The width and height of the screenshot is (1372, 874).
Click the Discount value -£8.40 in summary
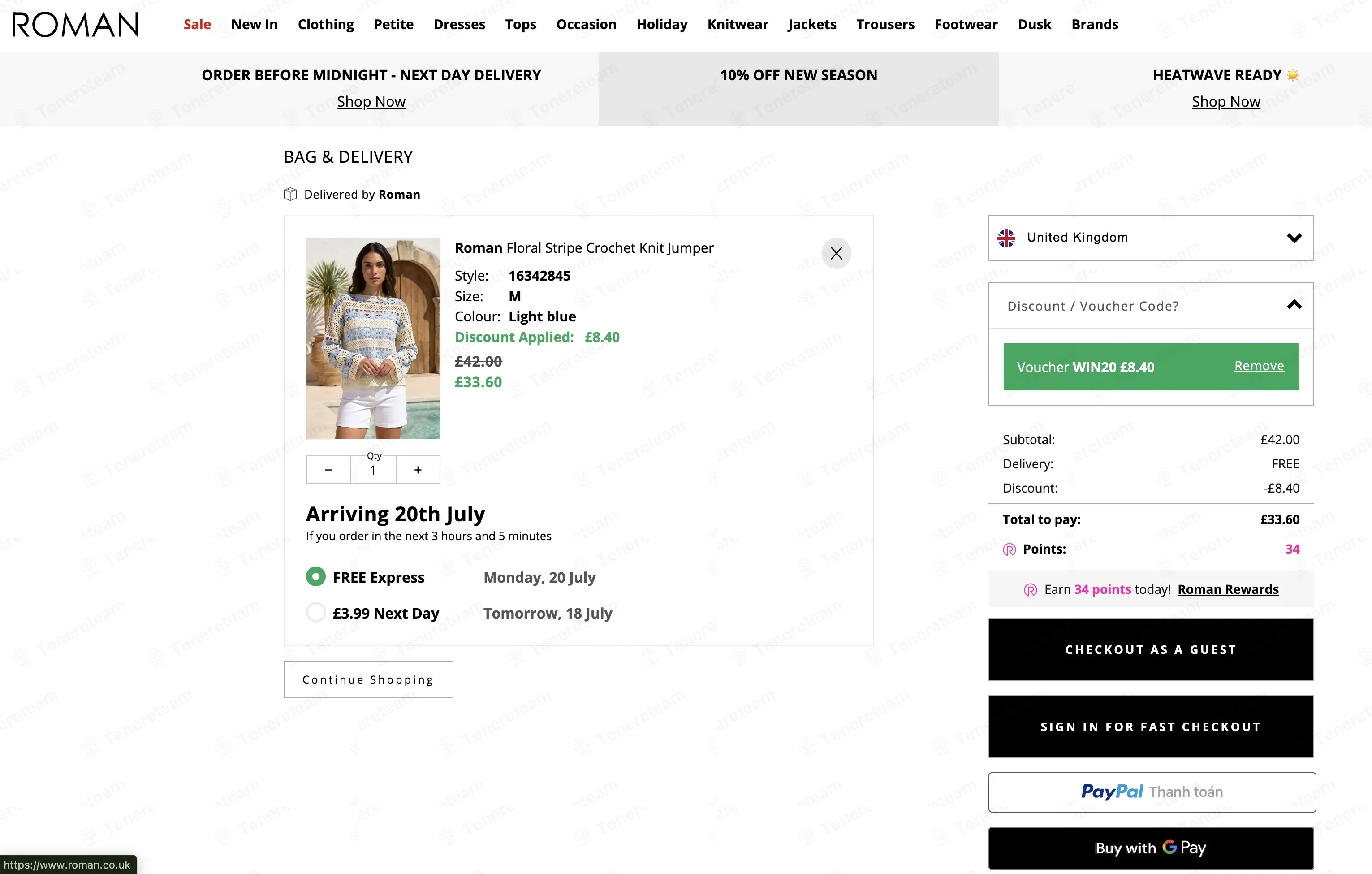(1281, 488)
